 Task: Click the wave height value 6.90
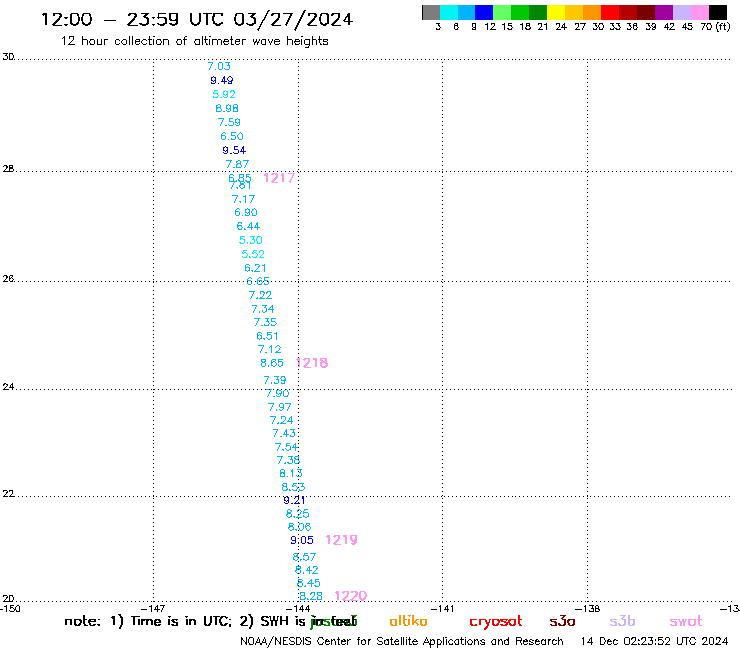246,212
